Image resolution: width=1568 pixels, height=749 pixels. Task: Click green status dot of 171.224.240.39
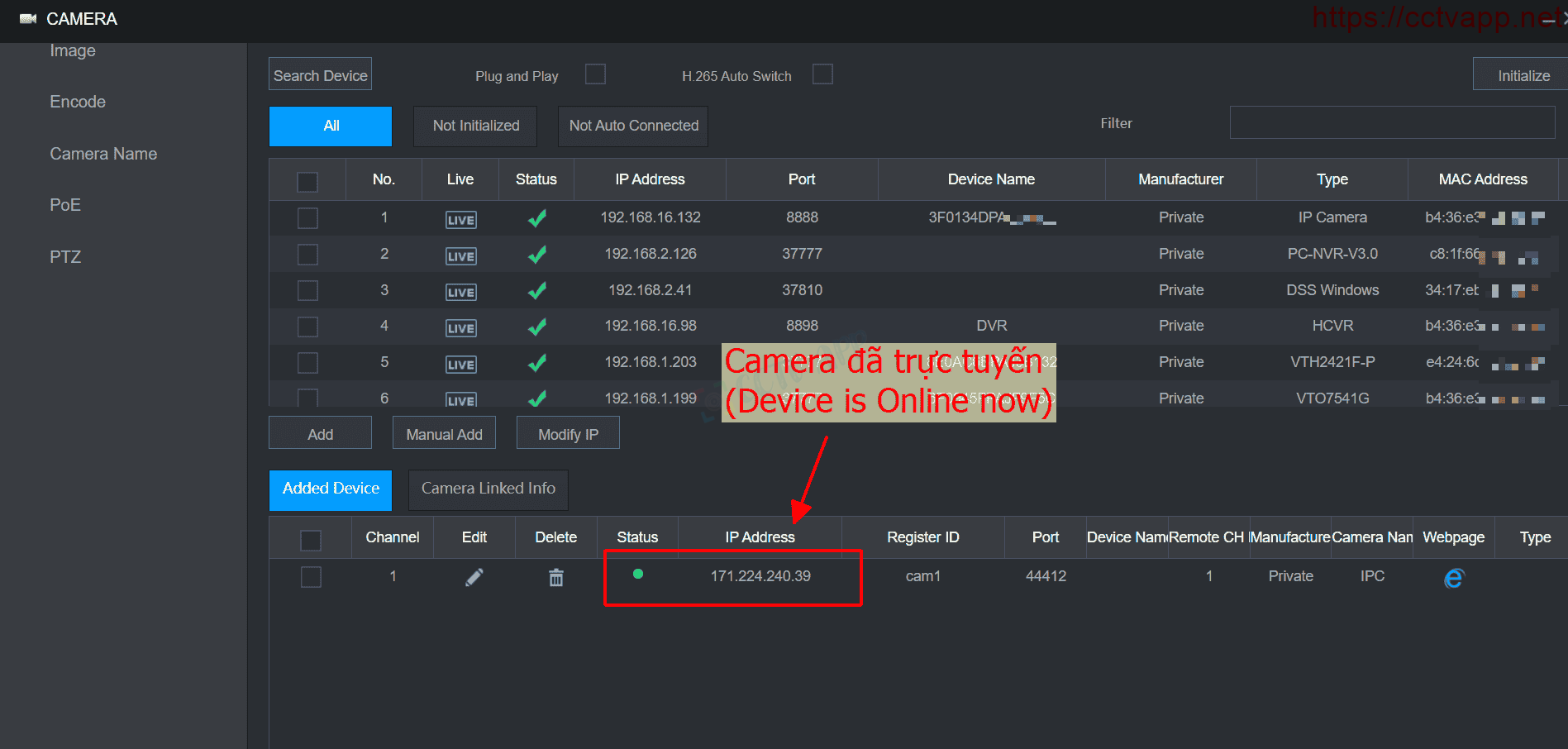(x=638, y=574)
